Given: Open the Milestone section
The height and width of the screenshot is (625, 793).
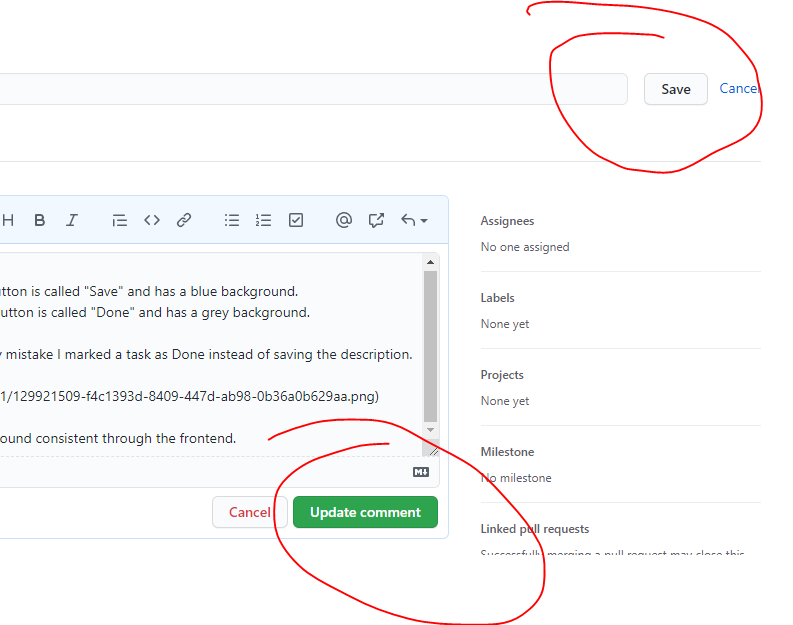Looking at the screenshot, I should (x=507, y=452).
